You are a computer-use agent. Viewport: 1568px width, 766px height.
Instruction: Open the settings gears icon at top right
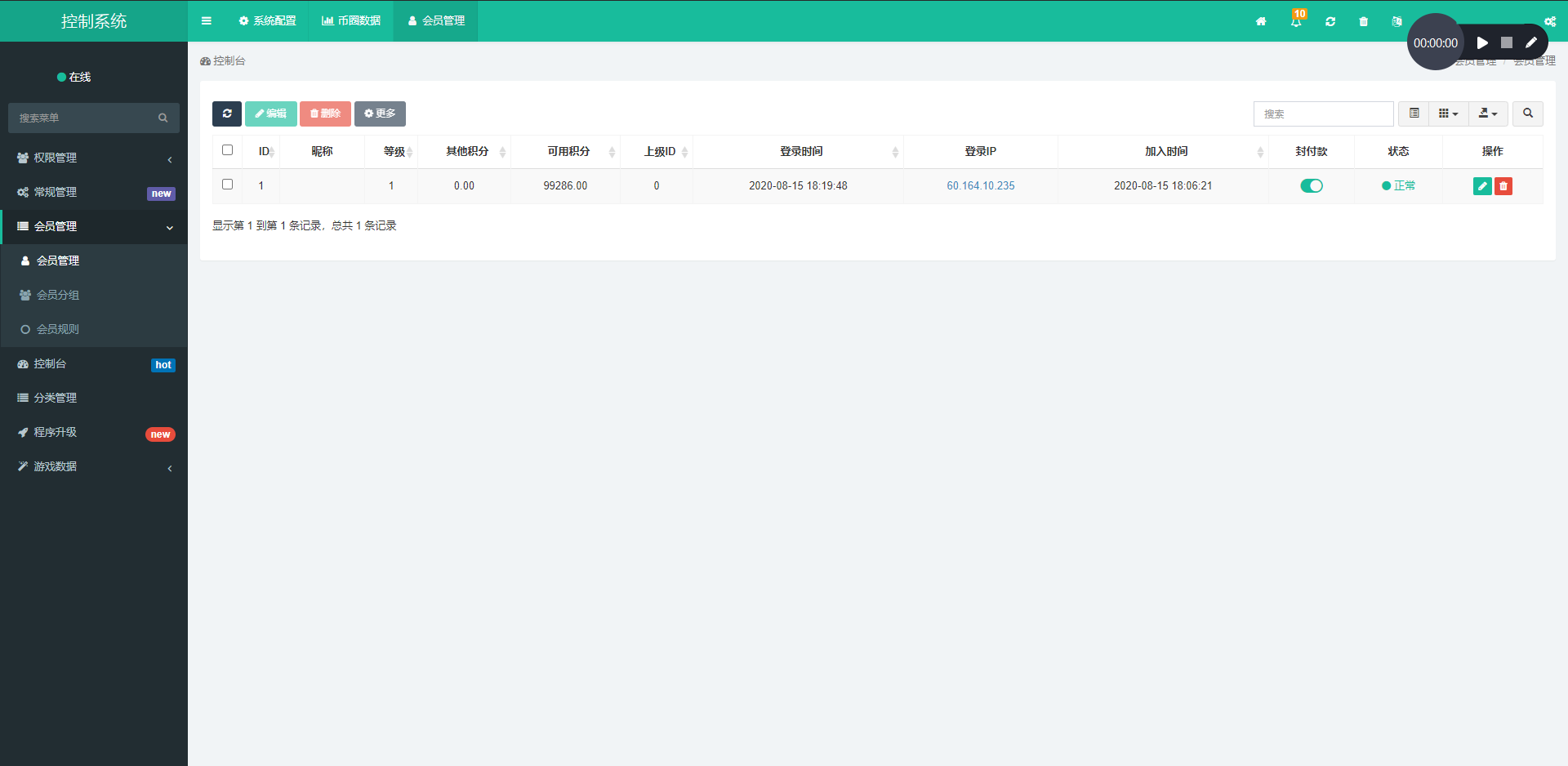tap(1550, 22)
